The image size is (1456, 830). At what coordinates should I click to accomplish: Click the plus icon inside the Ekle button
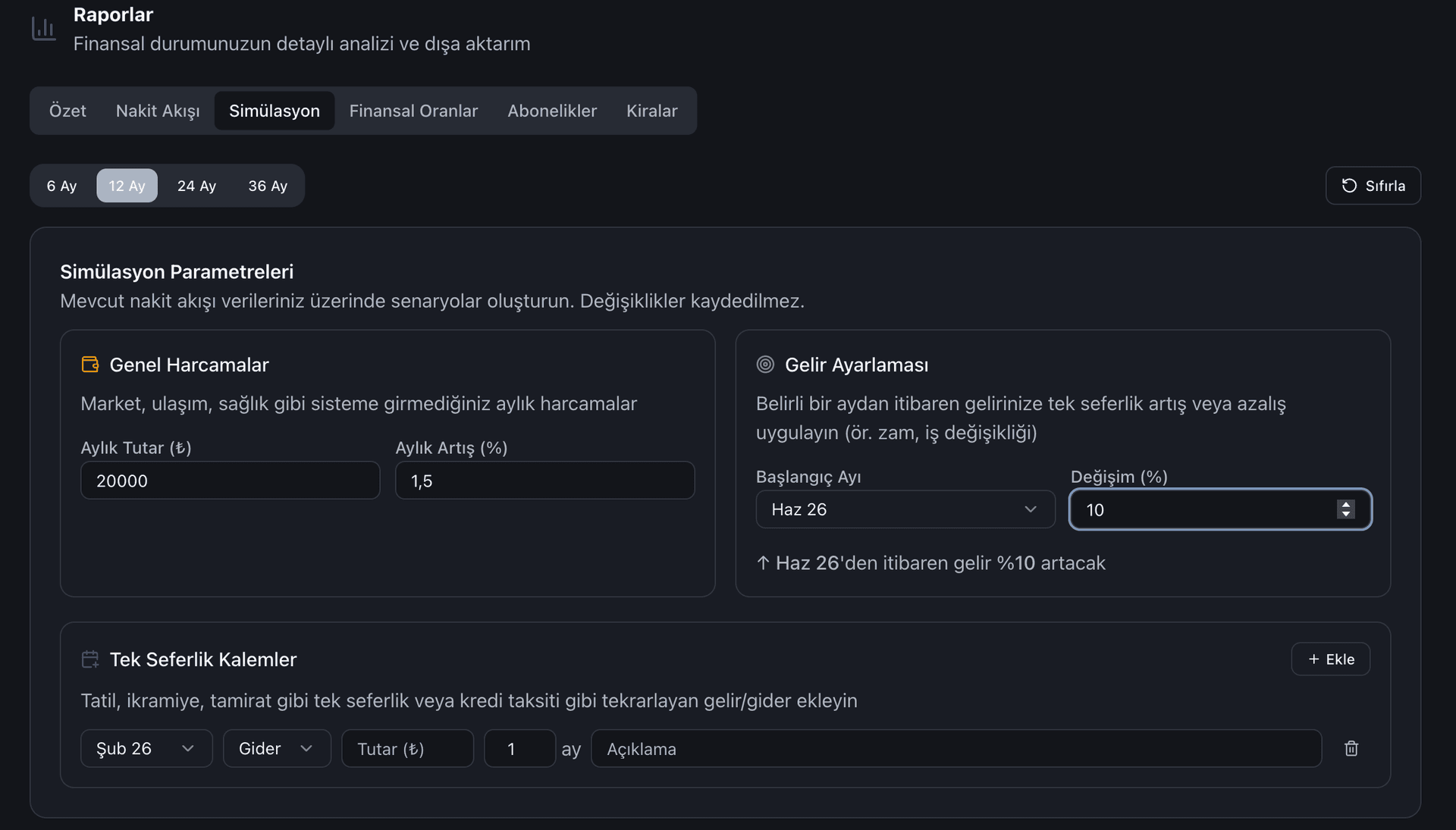point(1312,659)
